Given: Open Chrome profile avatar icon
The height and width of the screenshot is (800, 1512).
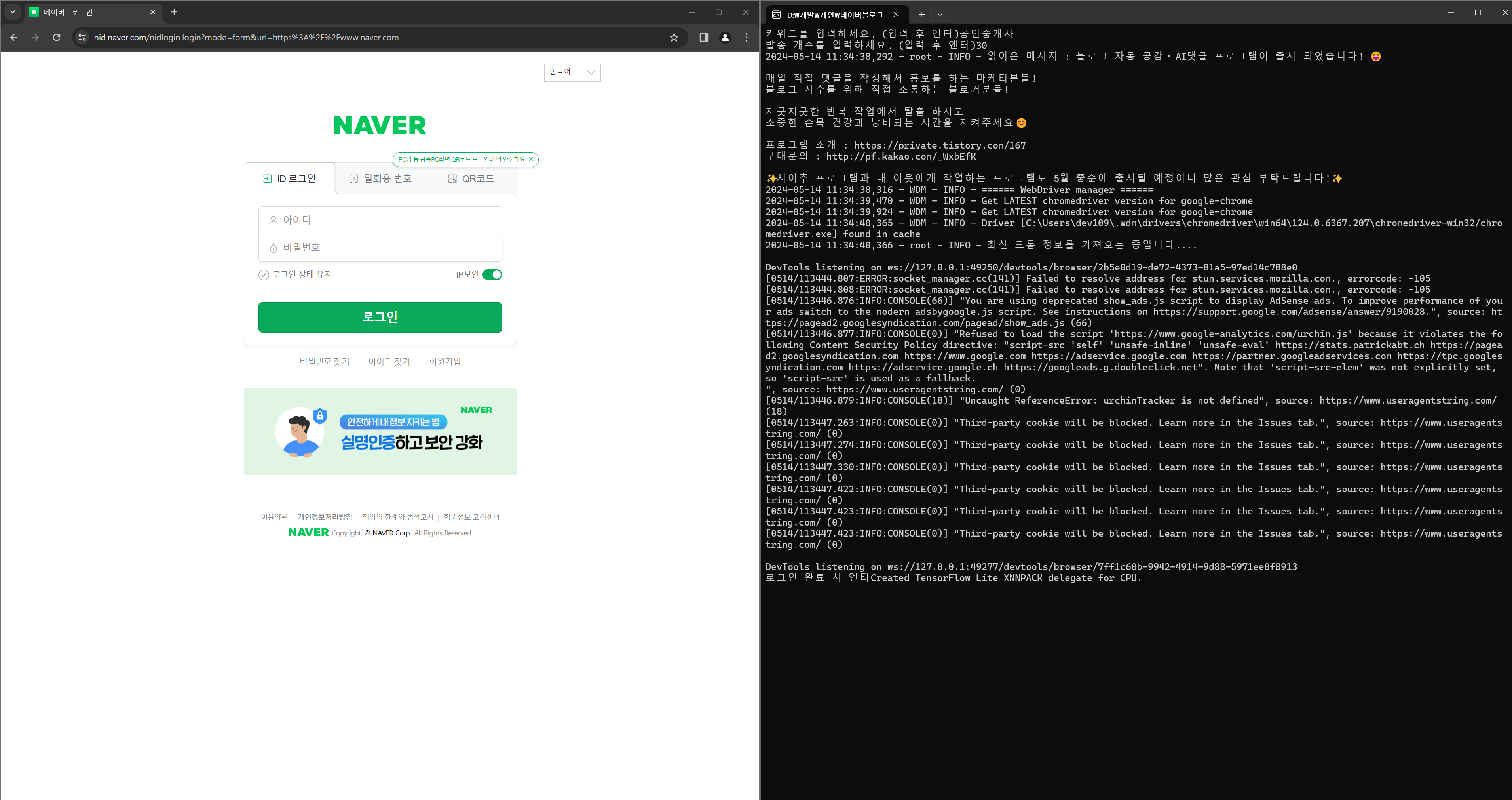Looking at the screenshot, I should [x=725, y=38].
